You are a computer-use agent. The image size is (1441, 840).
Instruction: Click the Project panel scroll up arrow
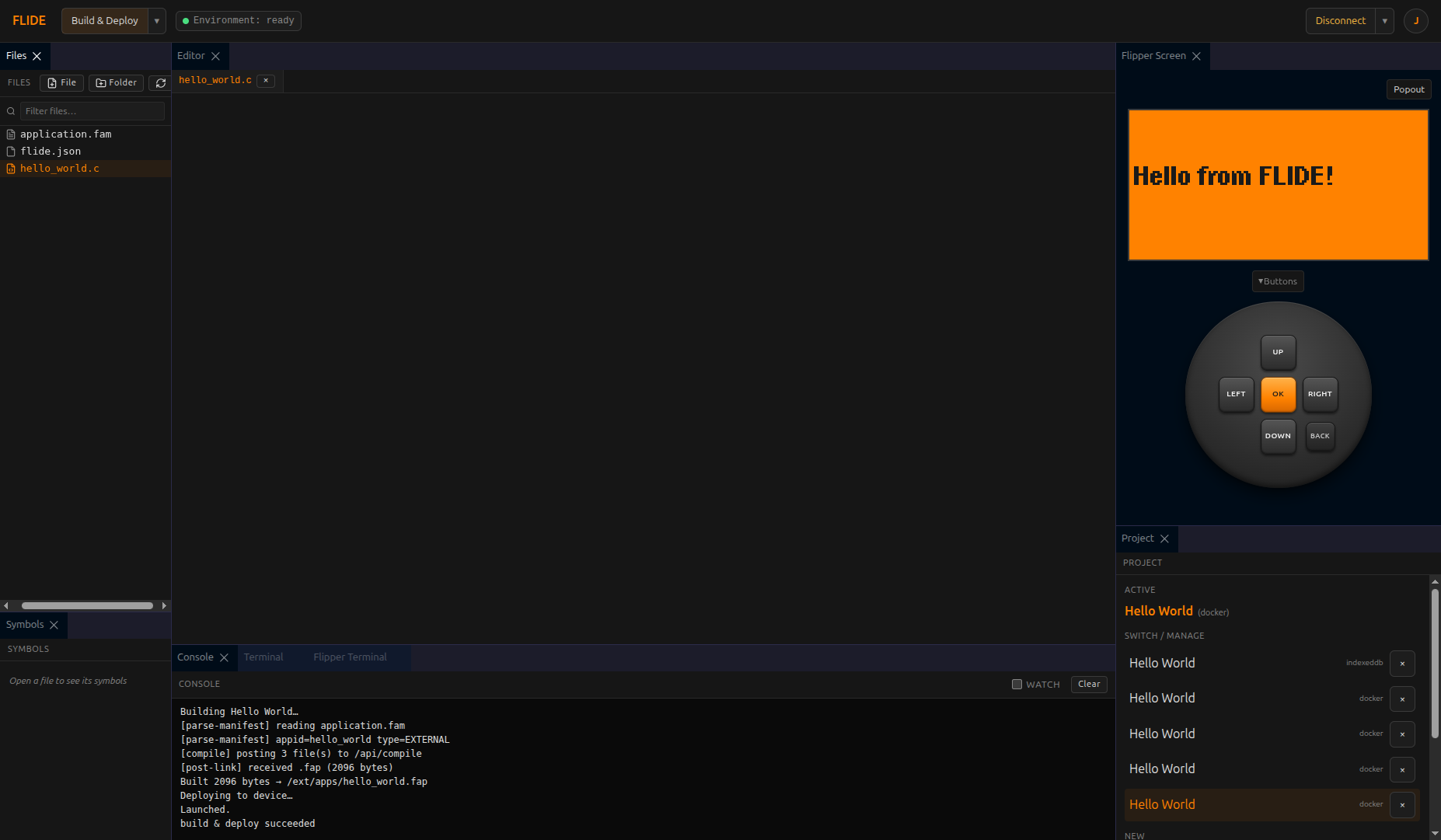point(1435,580)
